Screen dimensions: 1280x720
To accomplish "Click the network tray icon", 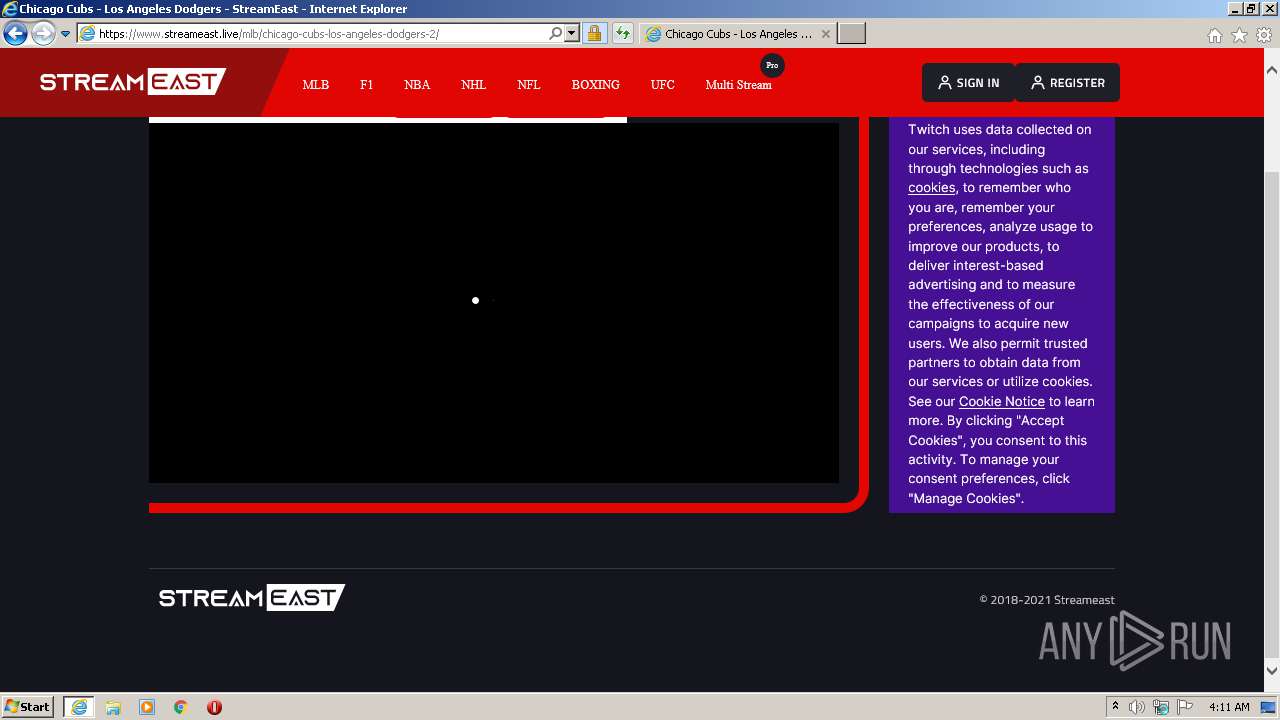I will pos(1161,707).
